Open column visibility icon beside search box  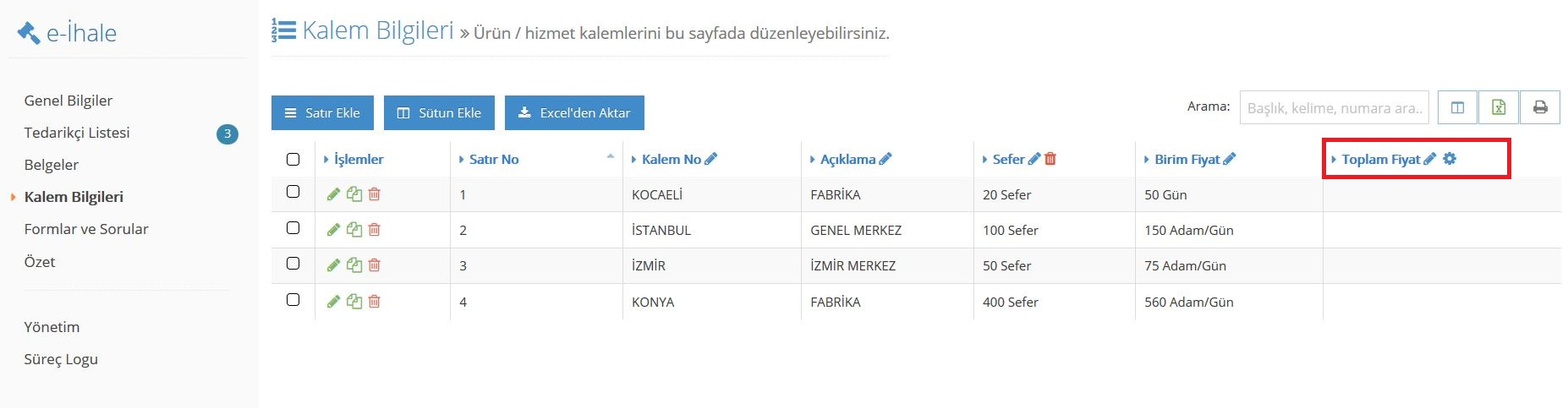[1457, 107]
